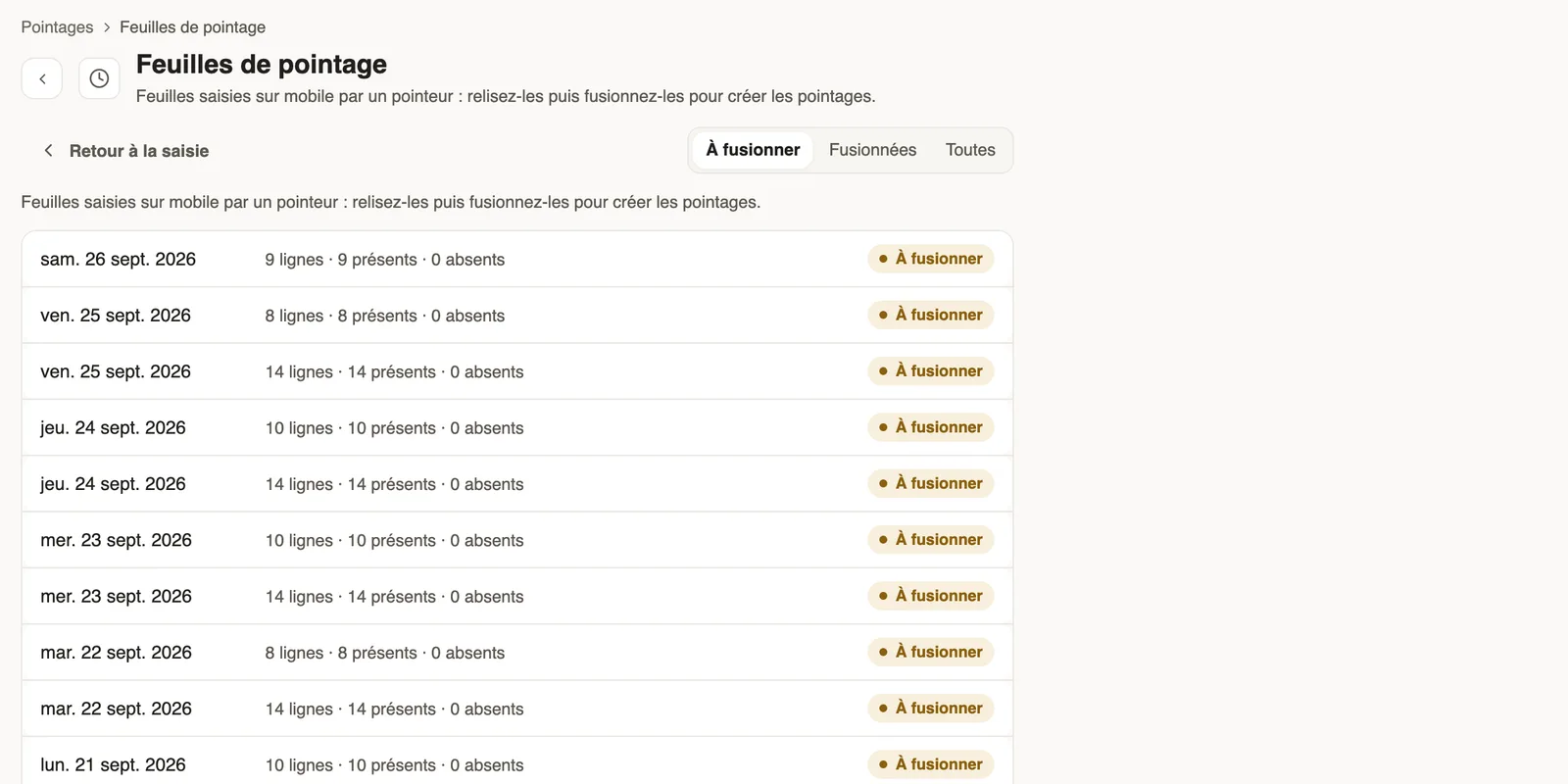The width and height of the screenshot is (1568, 784).
Task: Open the ven. 25 sept. sheet with 8 lignes
Action: 516,316
